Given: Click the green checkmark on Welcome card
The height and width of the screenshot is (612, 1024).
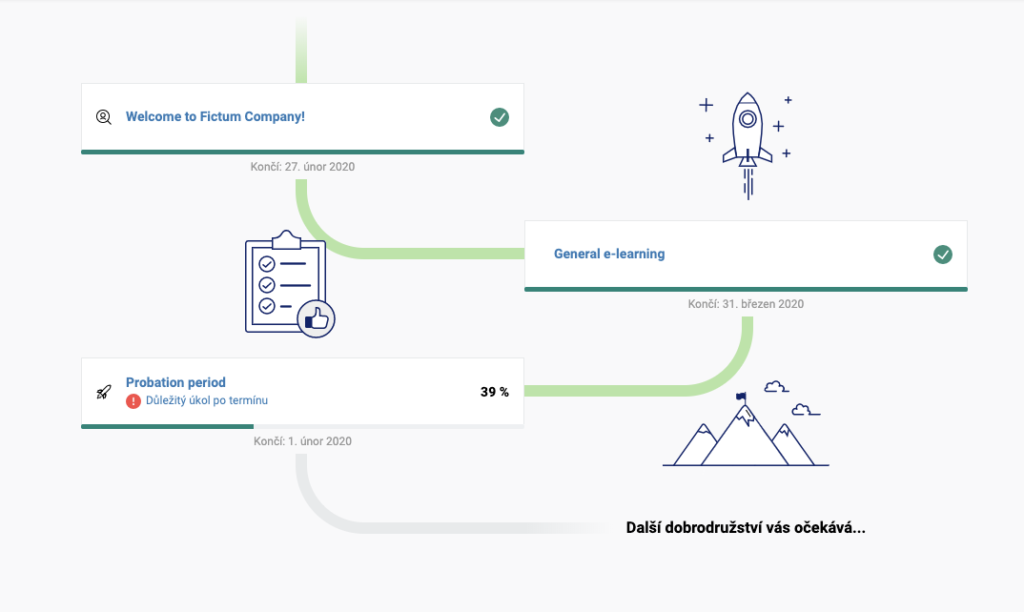Looking at the screenshot, I should coord(500,117).
